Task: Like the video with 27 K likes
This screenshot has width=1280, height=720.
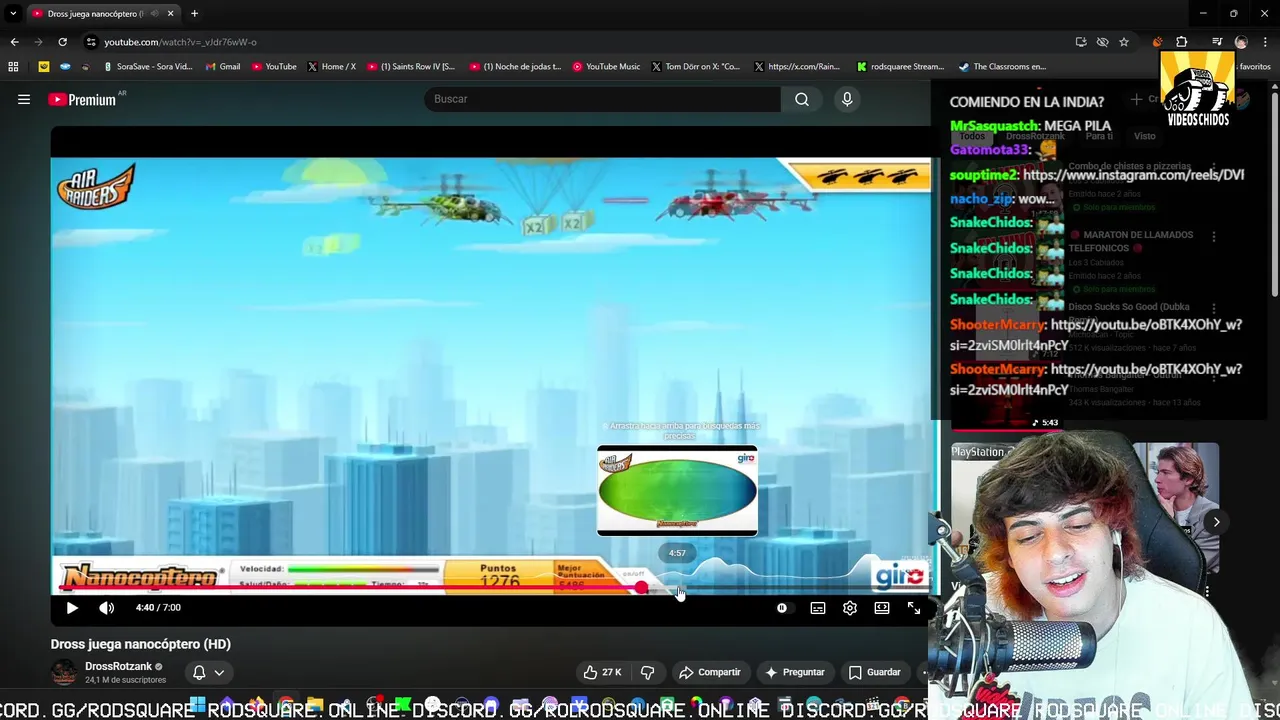Action: [603, 672]
